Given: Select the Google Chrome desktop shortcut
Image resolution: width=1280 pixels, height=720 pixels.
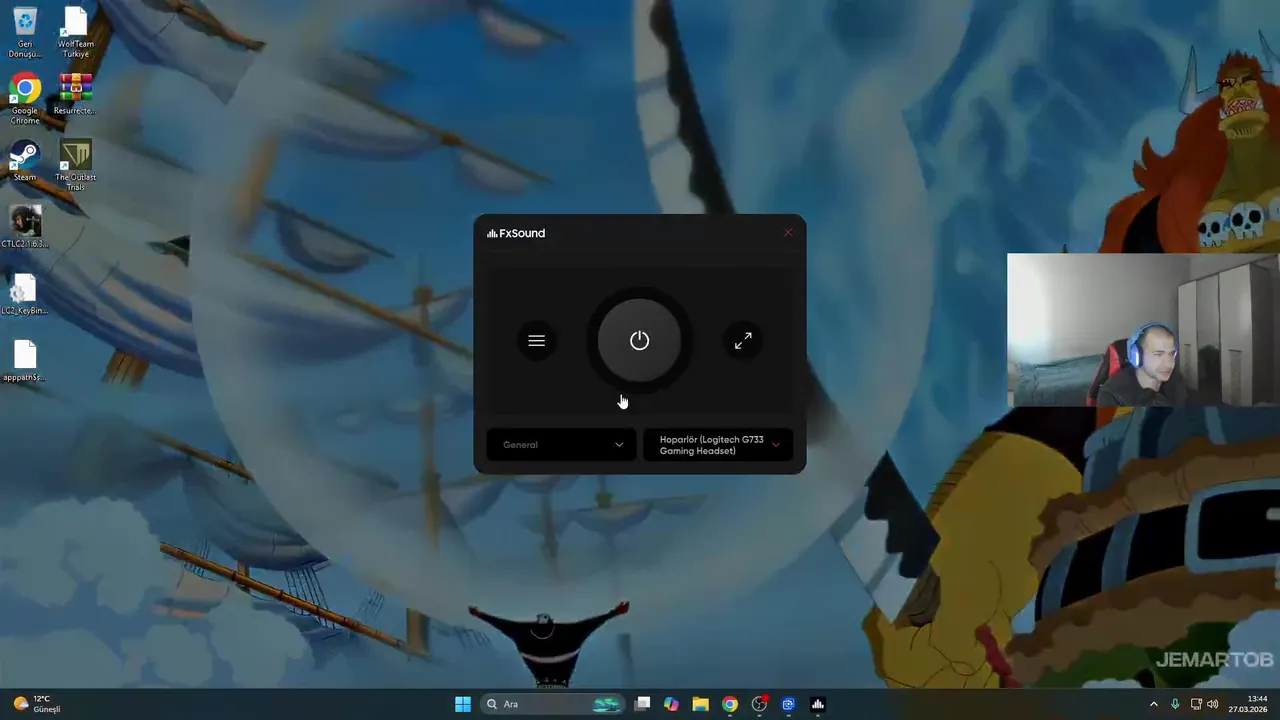Looking at the screenshot, I should coord(25,99).
